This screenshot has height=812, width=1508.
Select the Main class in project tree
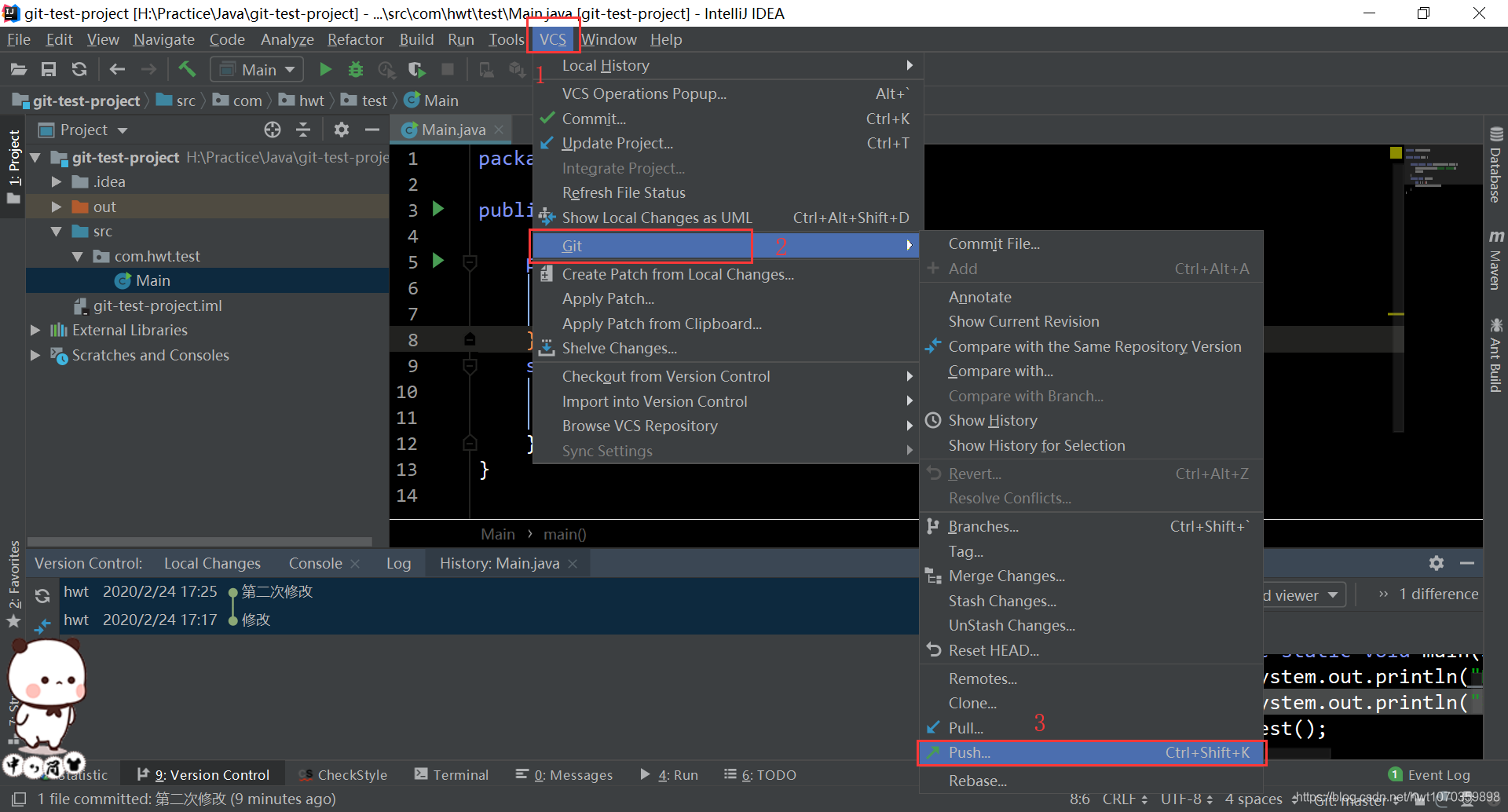(x=152, y=281)
